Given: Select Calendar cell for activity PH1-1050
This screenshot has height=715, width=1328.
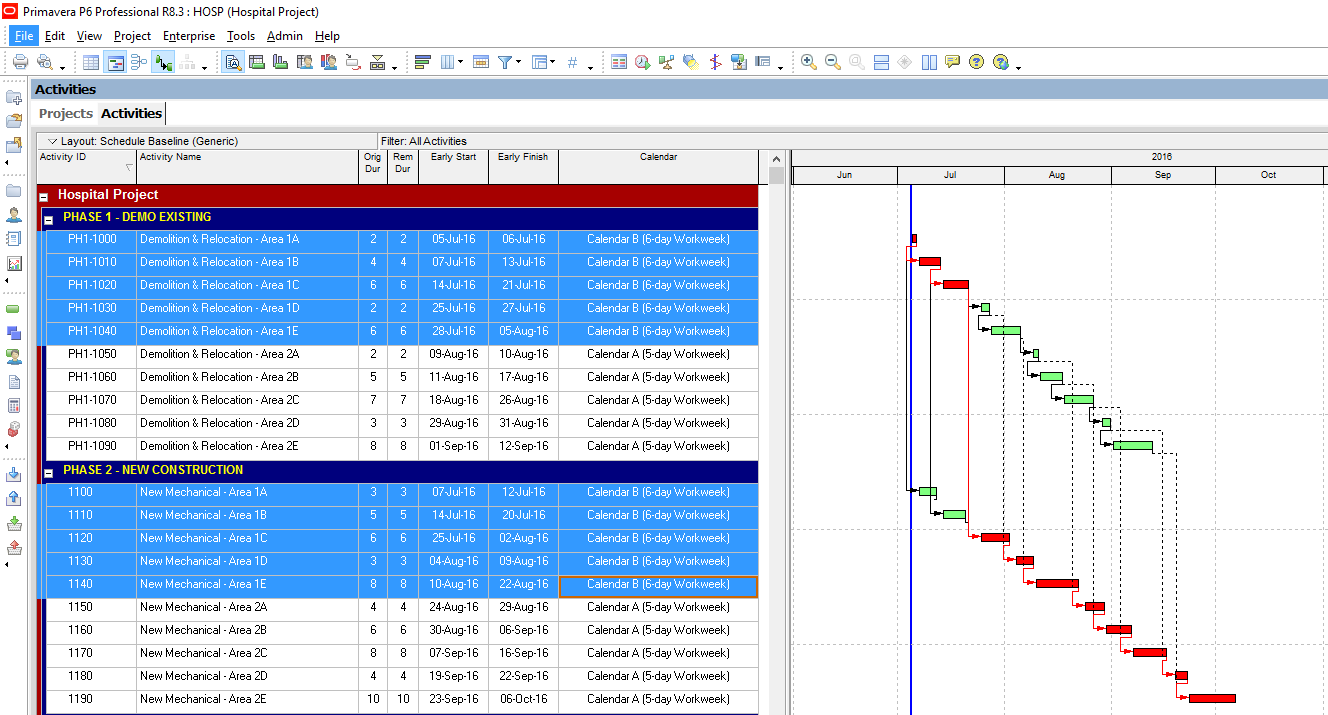Looking at the screenshot, I should 658,354.
